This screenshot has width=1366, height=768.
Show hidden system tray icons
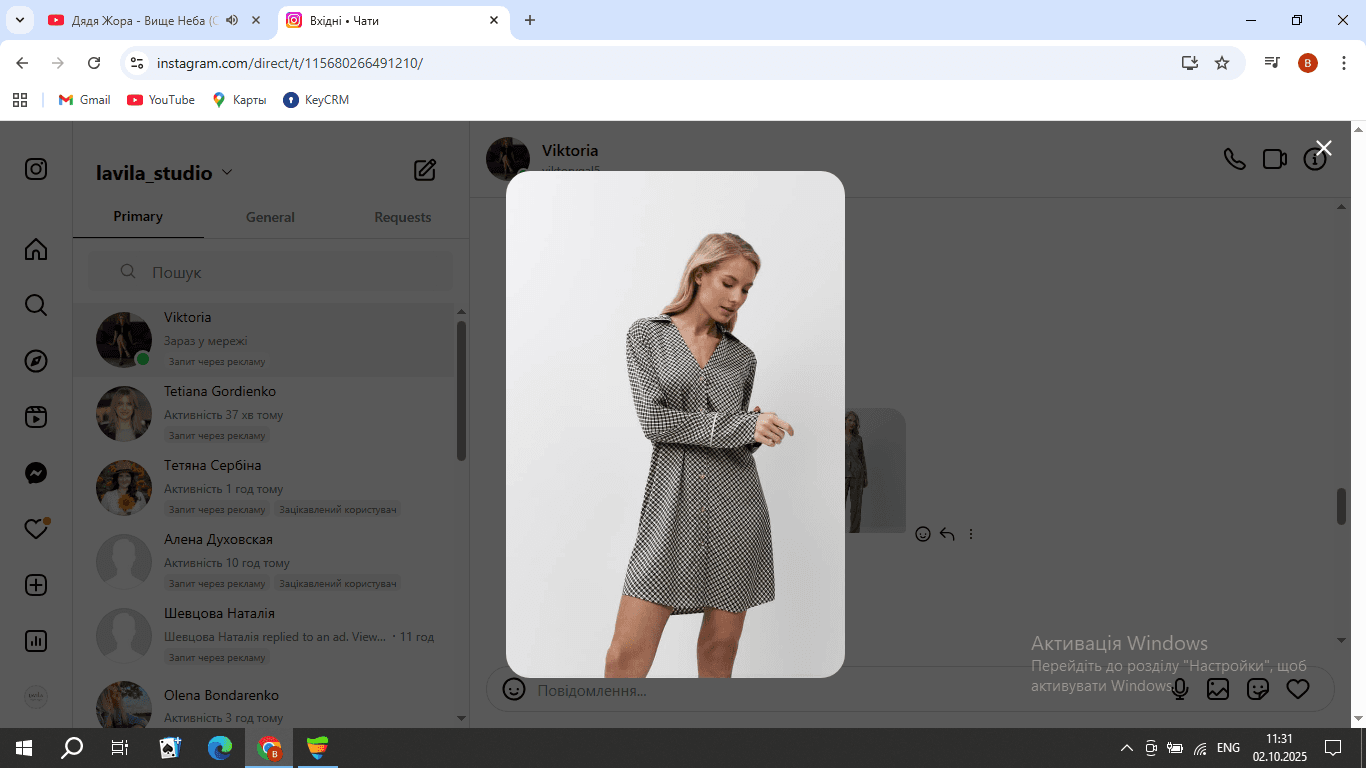[1127, 748]
